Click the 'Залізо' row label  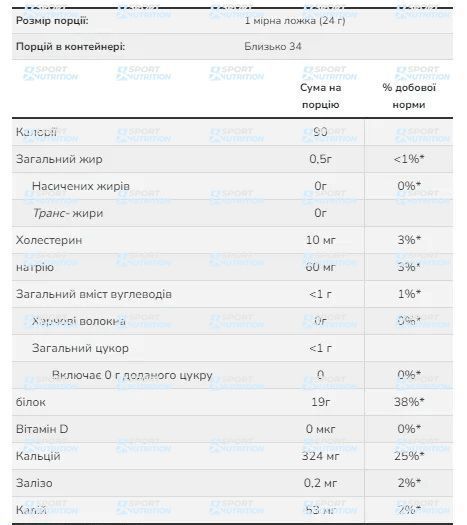(x=34, y=483)
